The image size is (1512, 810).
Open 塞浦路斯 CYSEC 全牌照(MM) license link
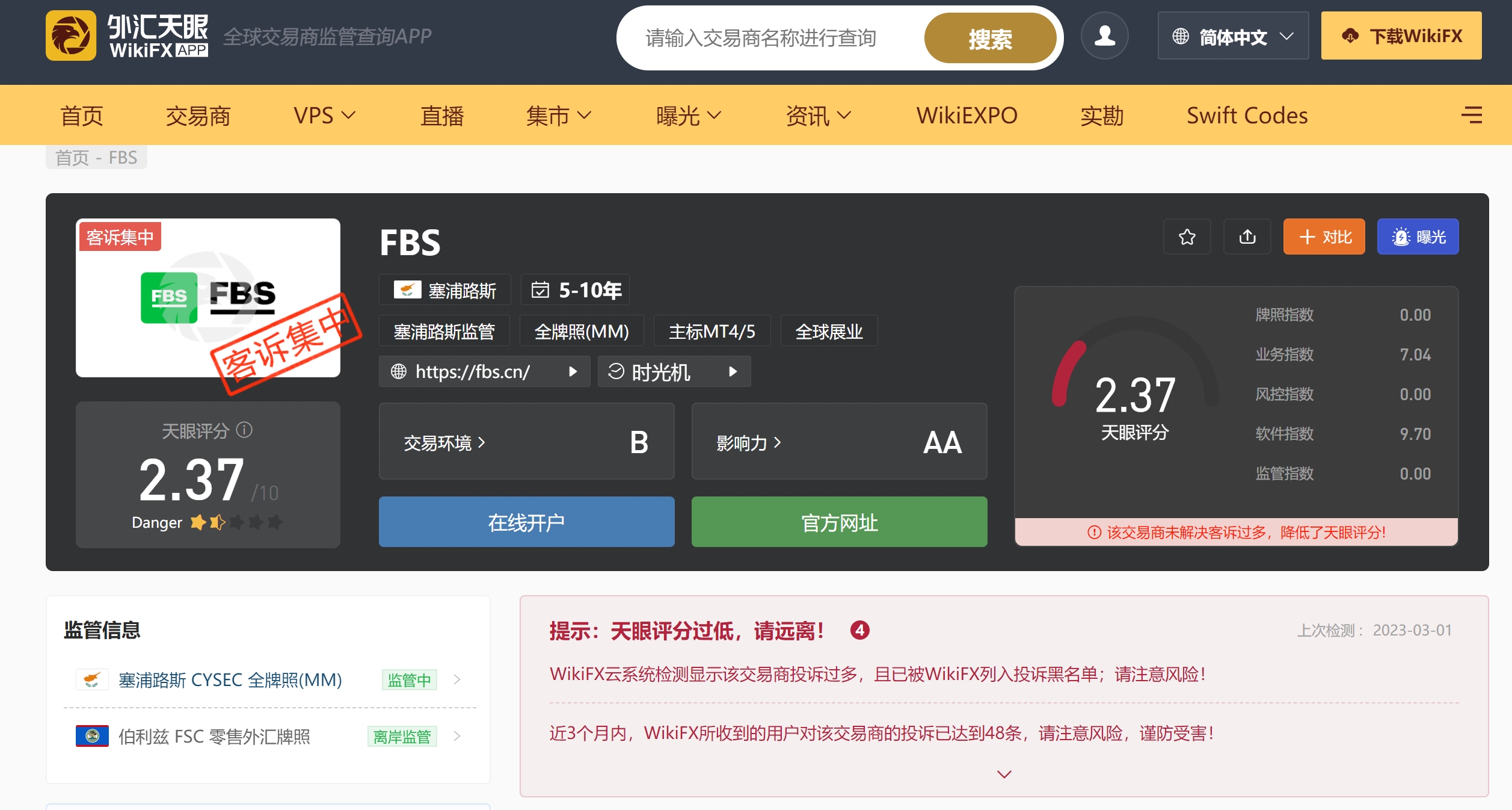pos(230,679)
